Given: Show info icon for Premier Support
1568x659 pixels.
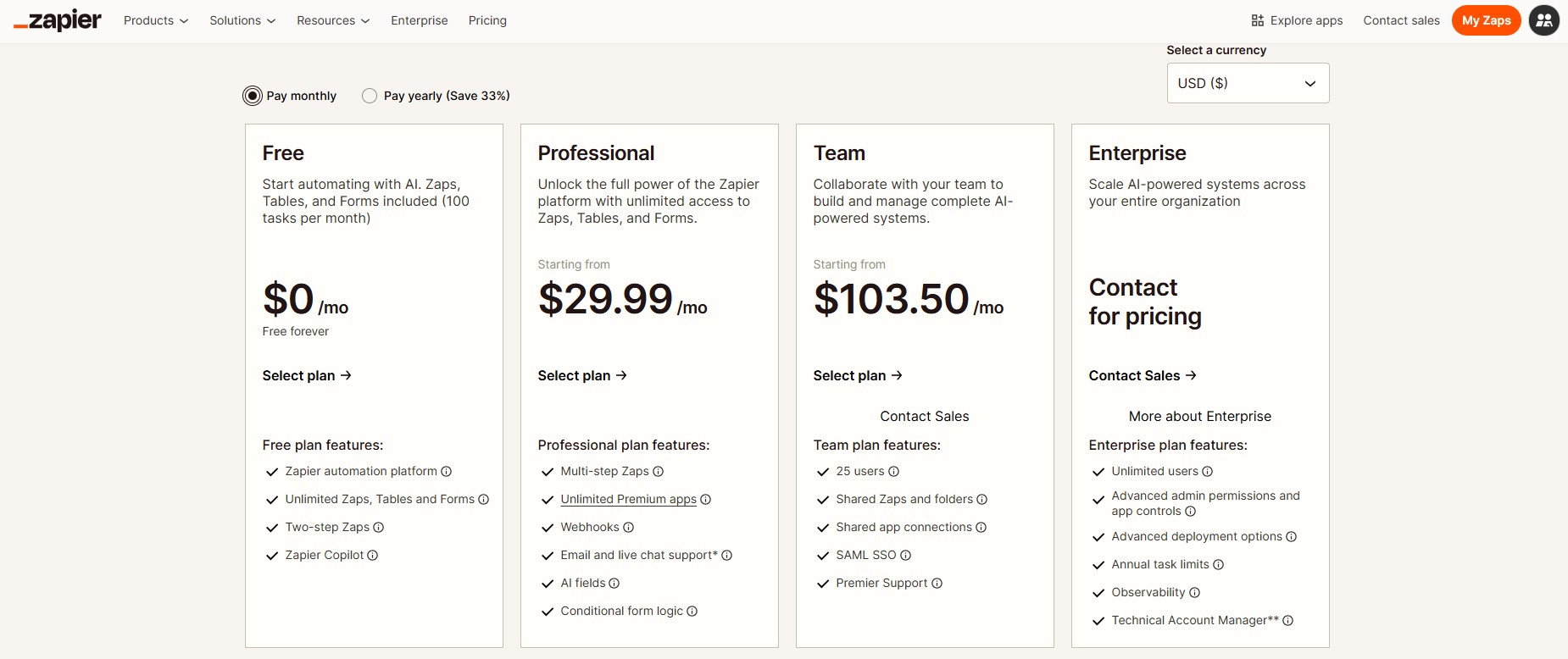Looking at the screenshot, I should tap(937, 584).
